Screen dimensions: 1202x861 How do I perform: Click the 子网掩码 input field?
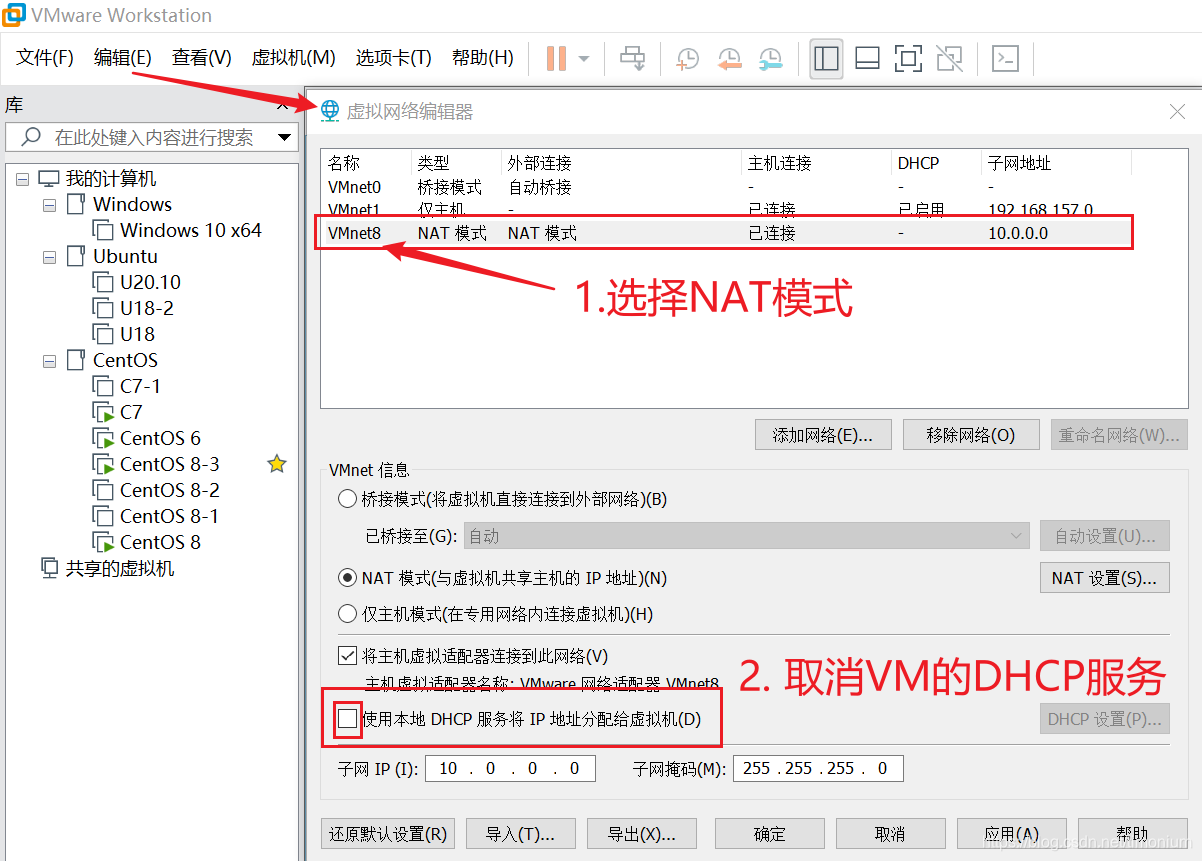(x=818, y=768)
